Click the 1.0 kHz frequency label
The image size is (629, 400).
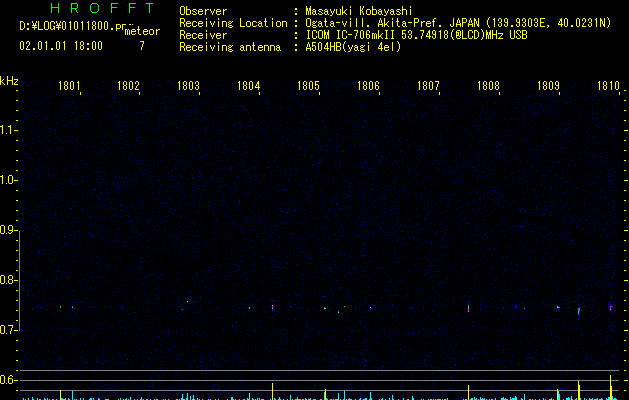[x=8, y=180]
